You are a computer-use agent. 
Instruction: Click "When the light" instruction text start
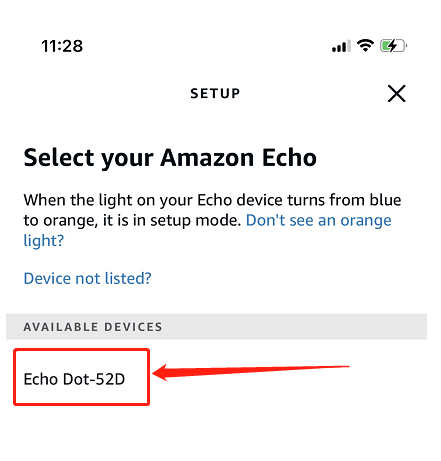tap(61, 200)
